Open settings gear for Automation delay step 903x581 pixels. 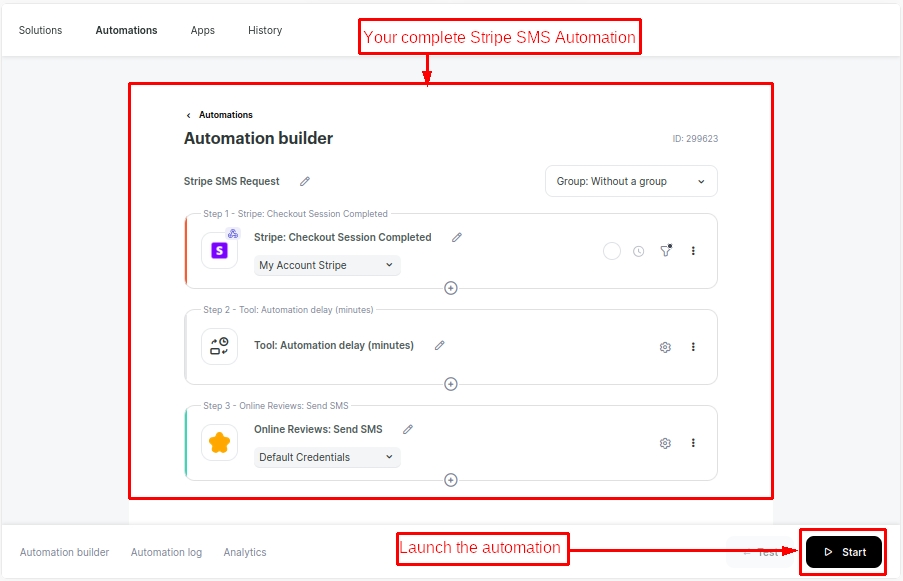(x=665, y=347)
